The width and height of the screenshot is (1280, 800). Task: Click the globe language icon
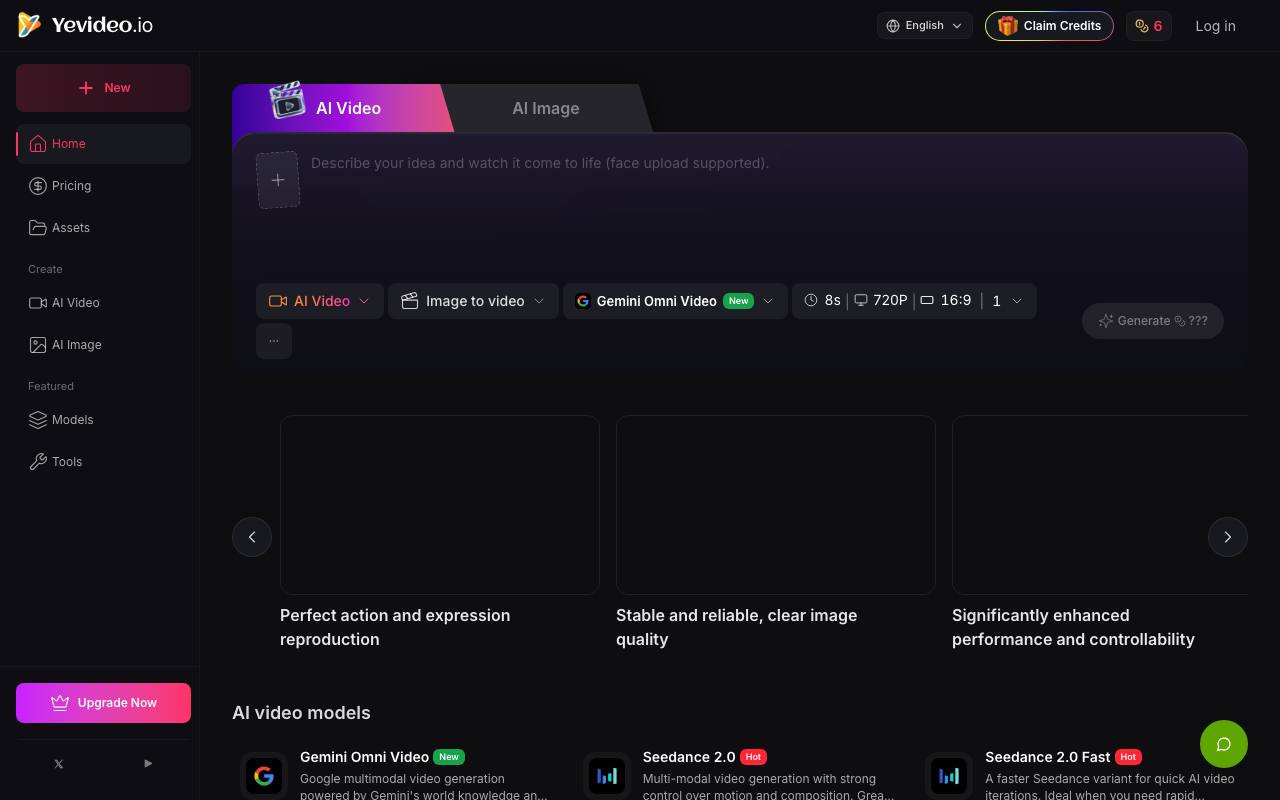click(x=893, y=26)
